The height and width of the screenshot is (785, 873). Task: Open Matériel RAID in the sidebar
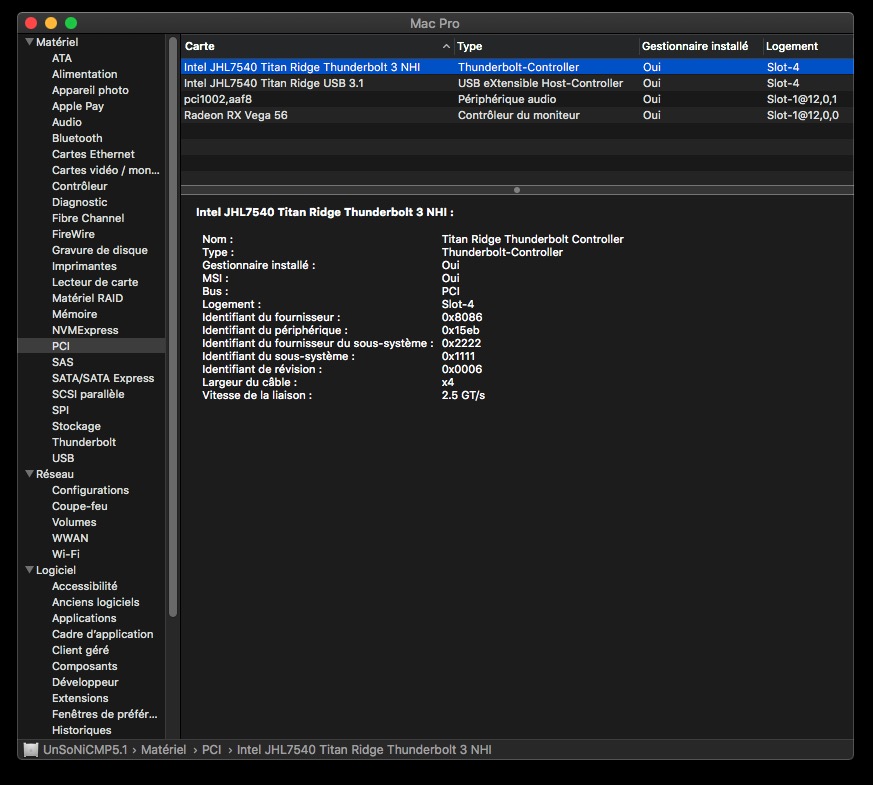(87, 298)
